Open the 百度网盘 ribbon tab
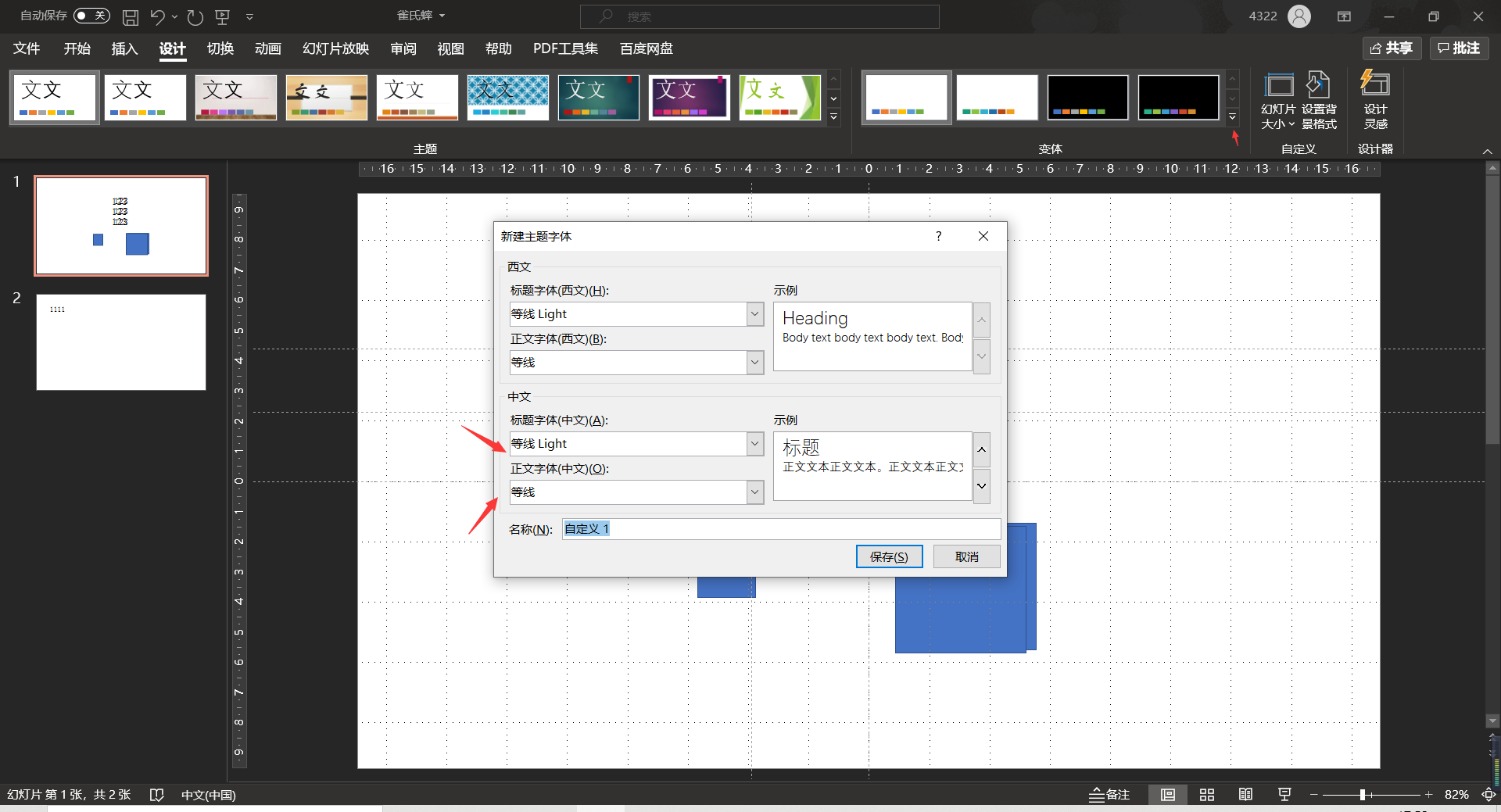Image resolution: width=1501 pixels, height=812 pixels. [x=647, y=48]
